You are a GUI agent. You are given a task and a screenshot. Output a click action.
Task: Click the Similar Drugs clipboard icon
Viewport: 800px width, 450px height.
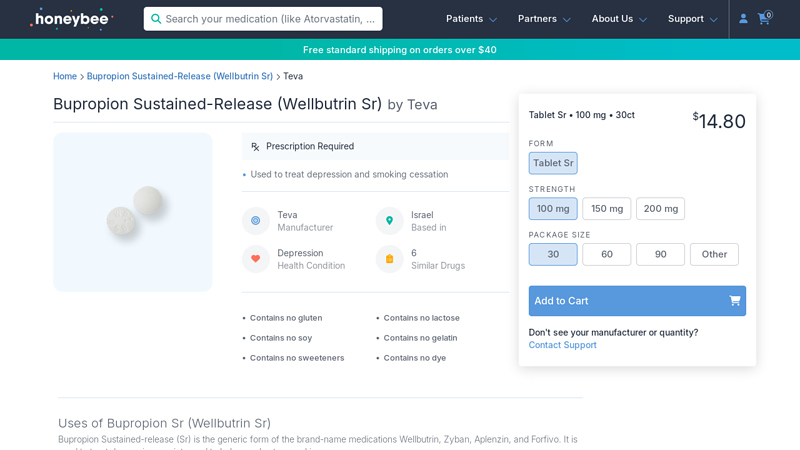pyautogui.click(x=389, y=259)
